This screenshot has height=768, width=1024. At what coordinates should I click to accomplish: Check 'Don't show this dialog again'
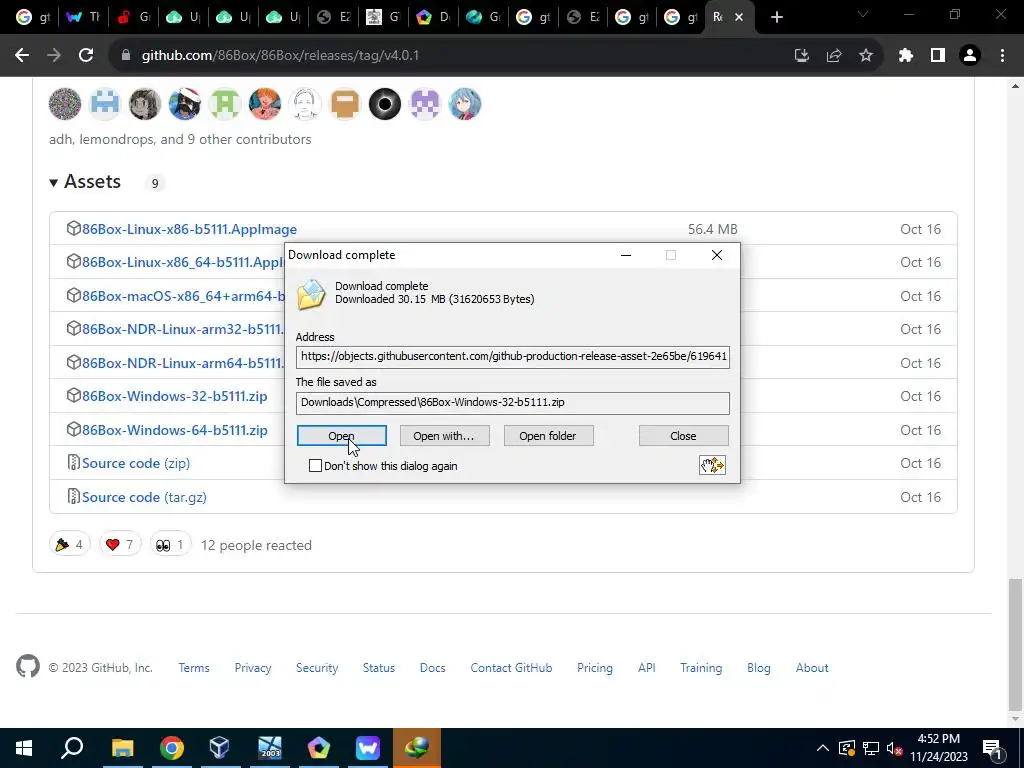(x=315, y=466)
